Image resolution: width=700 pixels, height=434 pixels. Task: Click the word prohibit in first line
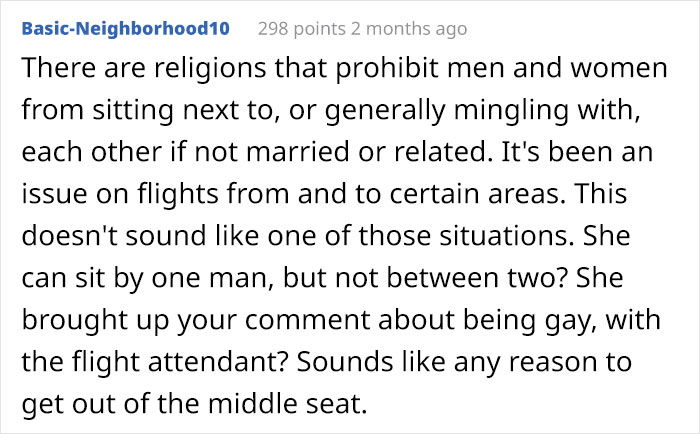[x=387, y=69]
